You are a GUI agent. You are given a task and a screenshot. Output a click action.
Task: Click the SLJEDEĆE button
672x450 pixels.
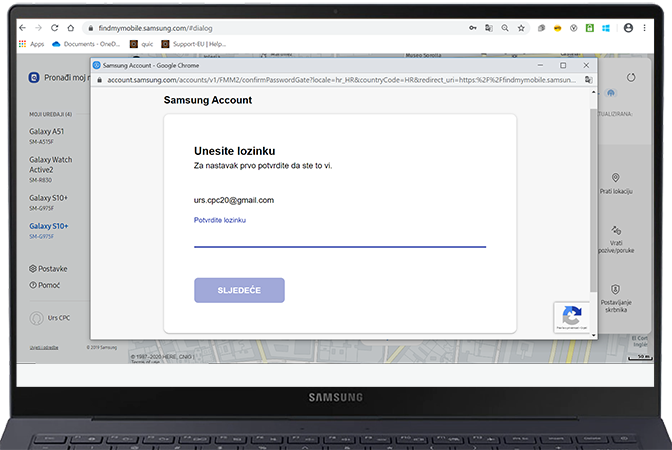pos(239,290)
